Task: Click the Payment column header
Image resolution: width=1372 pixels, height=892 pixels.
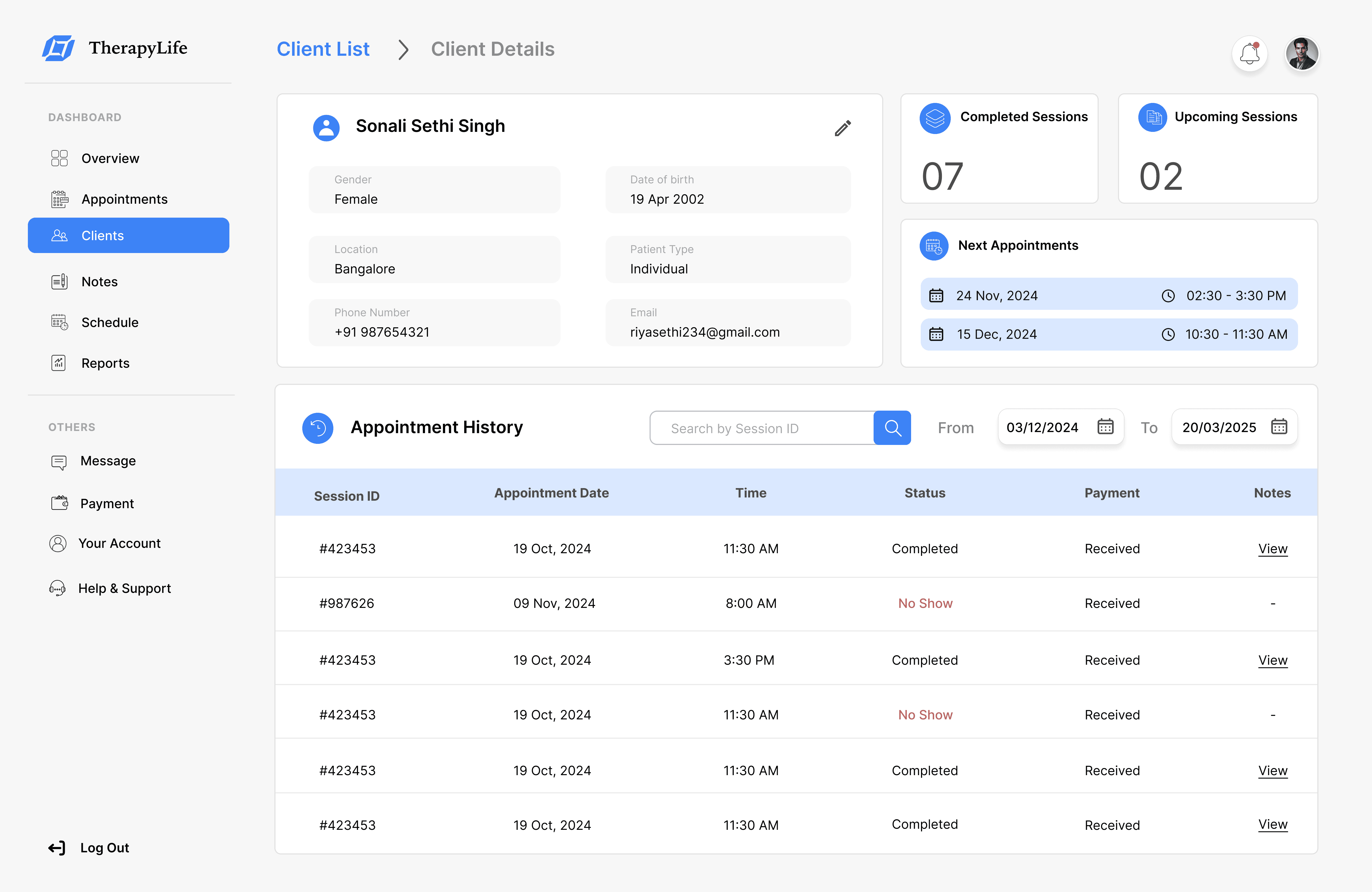Action: pos(1112,493)
